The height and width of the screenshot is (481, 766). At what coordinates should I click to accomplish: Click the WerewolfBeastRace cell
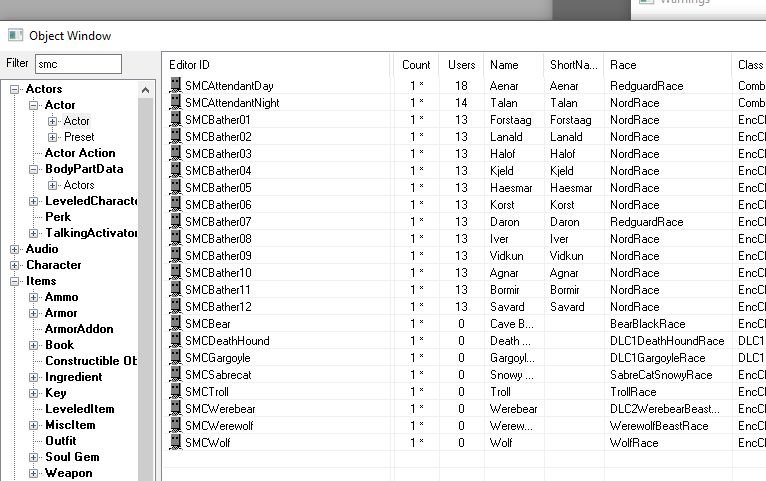[659, 426]
